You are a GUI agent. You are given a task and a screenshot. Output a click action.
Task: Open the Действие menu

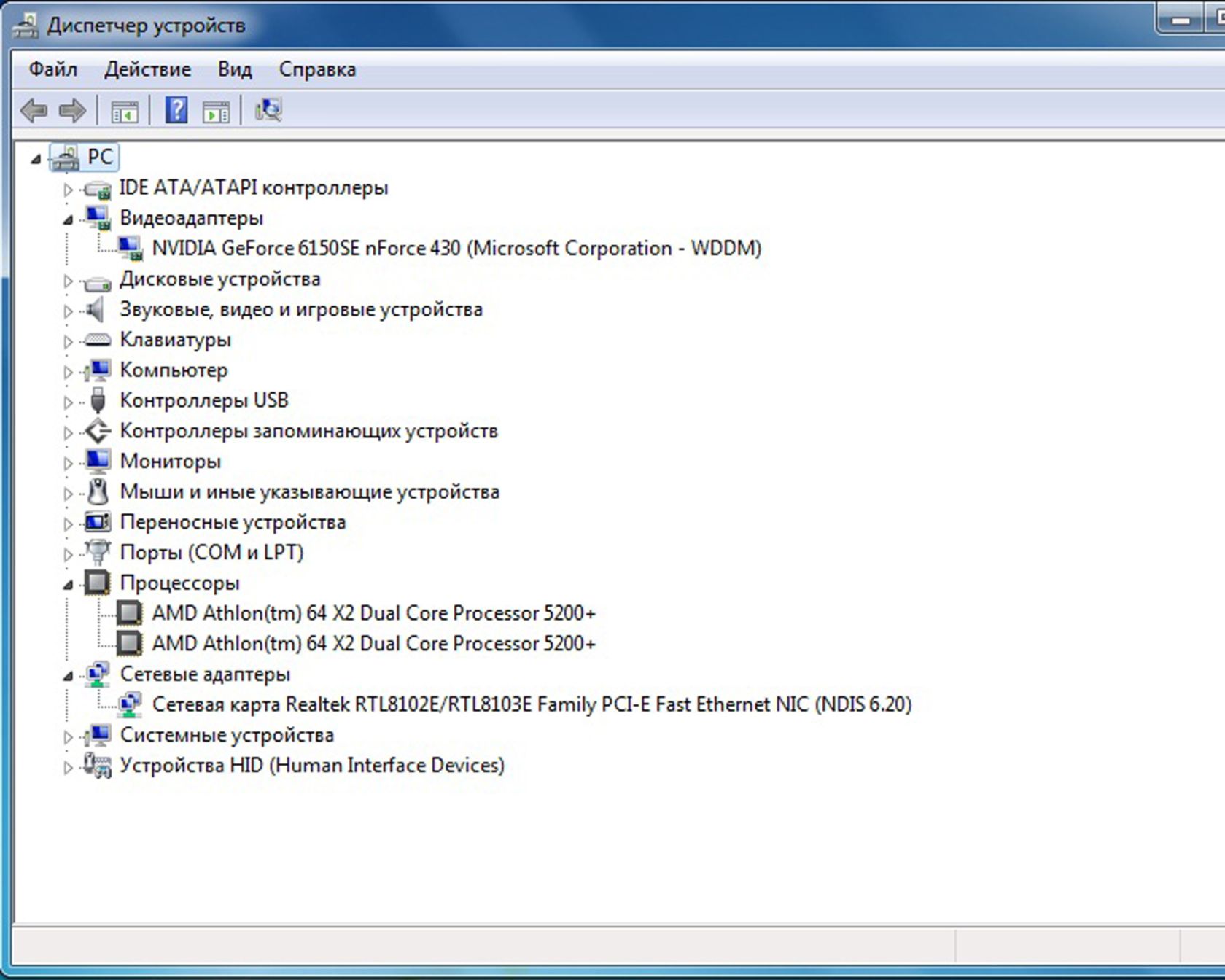[148, 69]
